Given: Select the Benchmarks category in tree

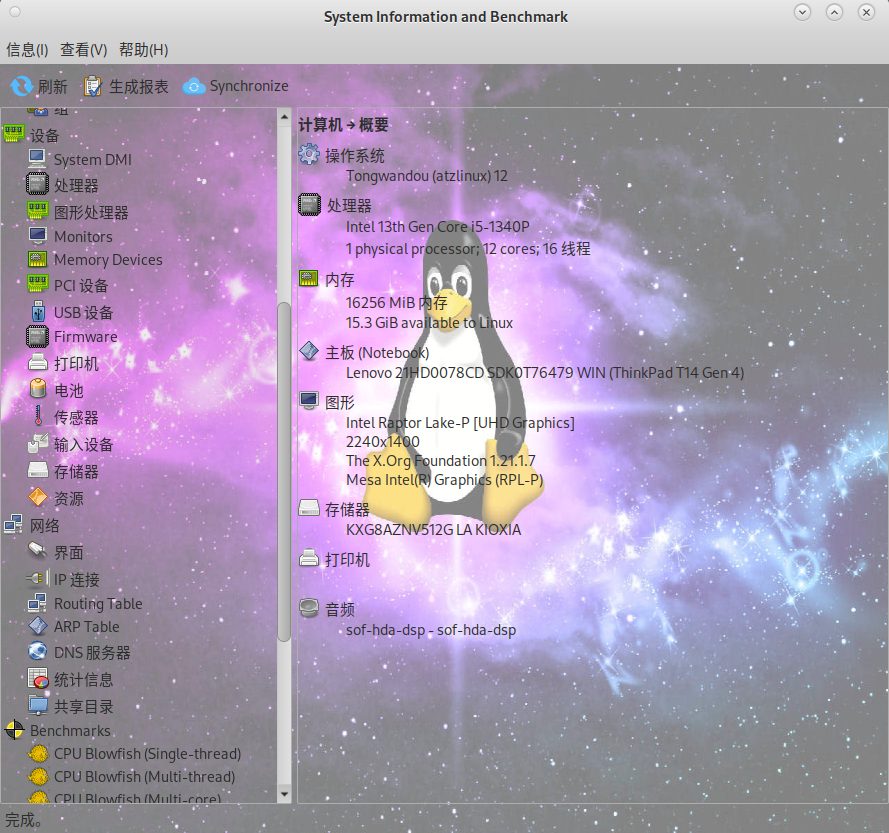Looking at the screenshot, I should 70,731.
